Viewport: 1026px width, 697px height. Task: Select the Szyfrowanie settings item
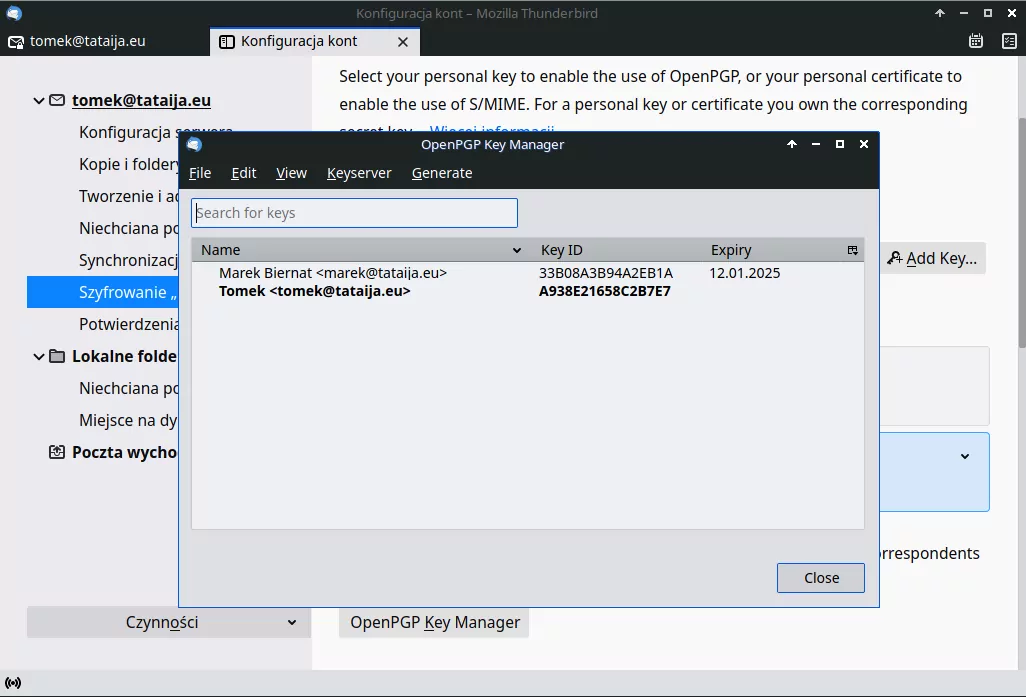(x=103, y=292)
